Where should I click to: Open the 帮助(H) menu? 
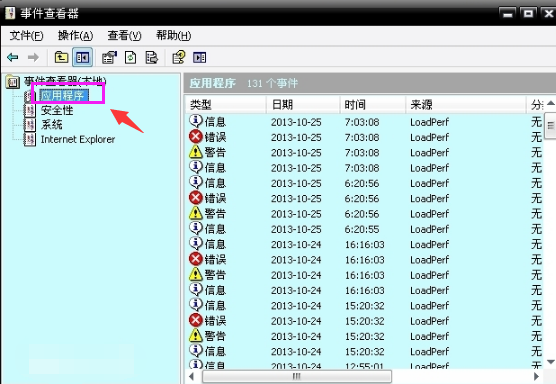(173, 35)
